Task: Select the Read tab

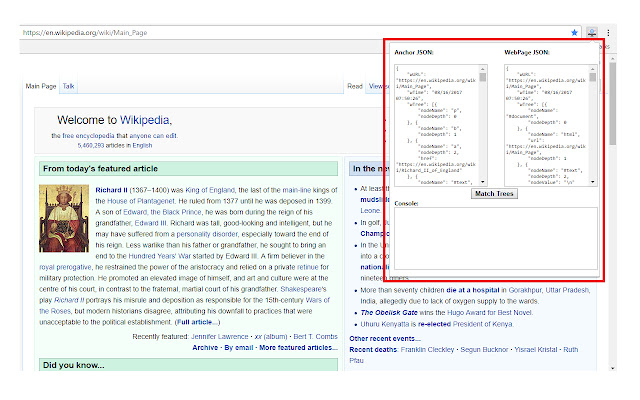Action: tap(354, 87)
